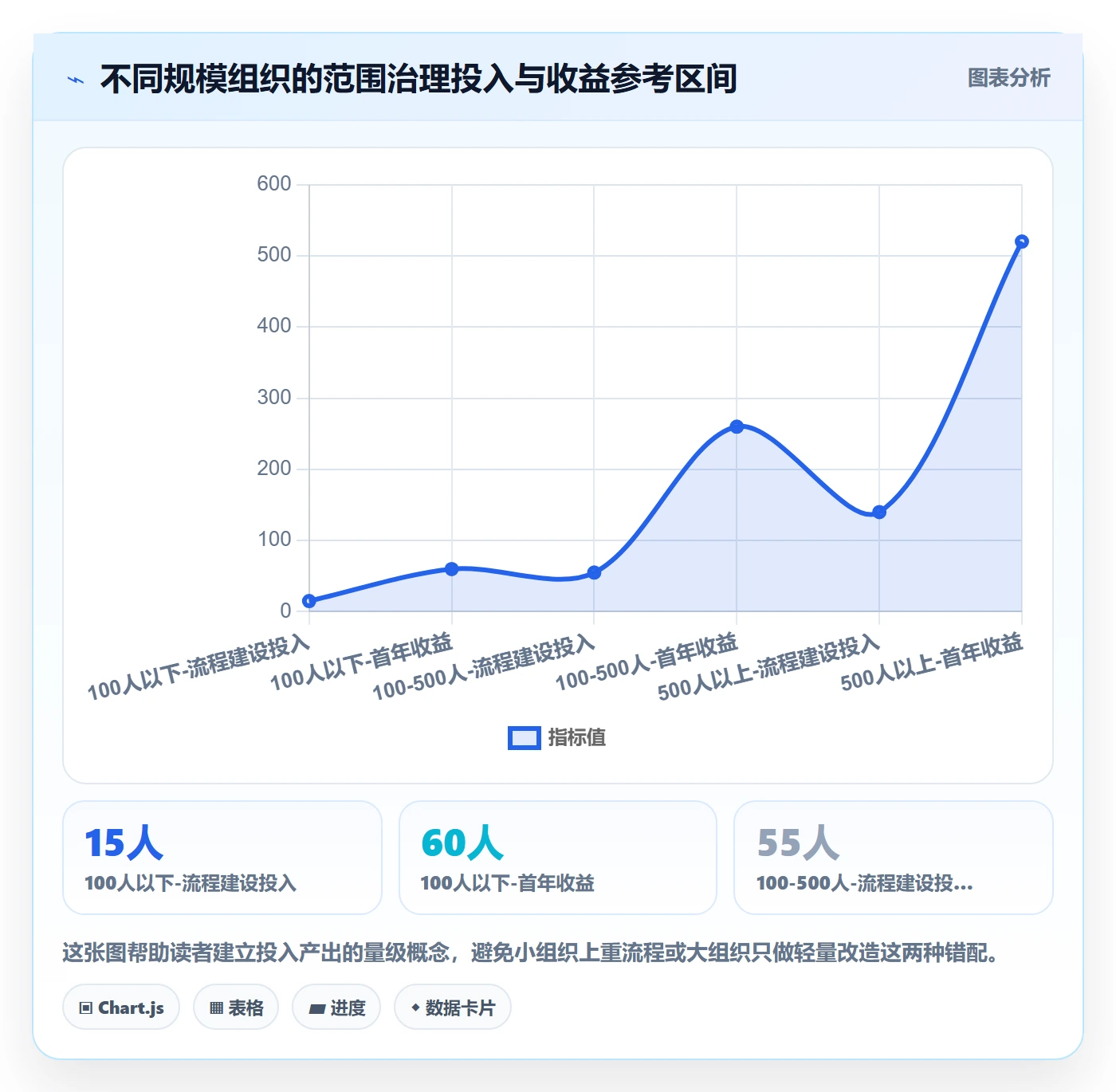Viewport: 1116px width, 1092px height.
Task: Click the chart title 不同规模组织的范围治理投入与收益参考区间
Action: pyautogui.click(x=418, y=79)
